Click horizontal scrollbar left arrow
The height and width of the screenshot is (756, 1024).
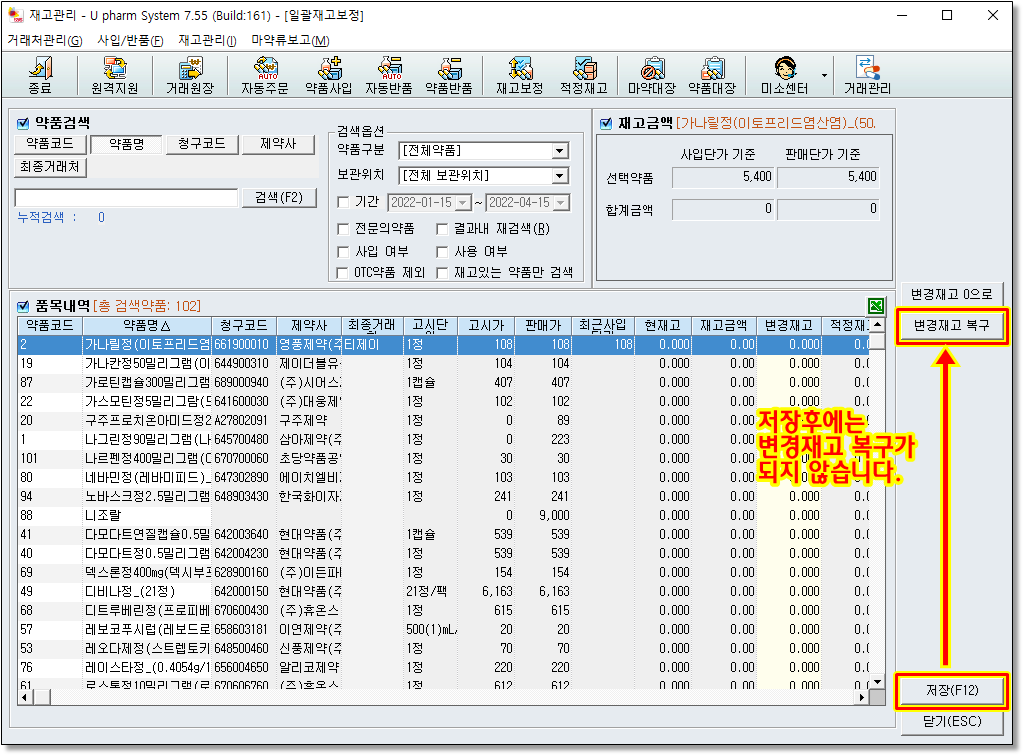point(25,697)
